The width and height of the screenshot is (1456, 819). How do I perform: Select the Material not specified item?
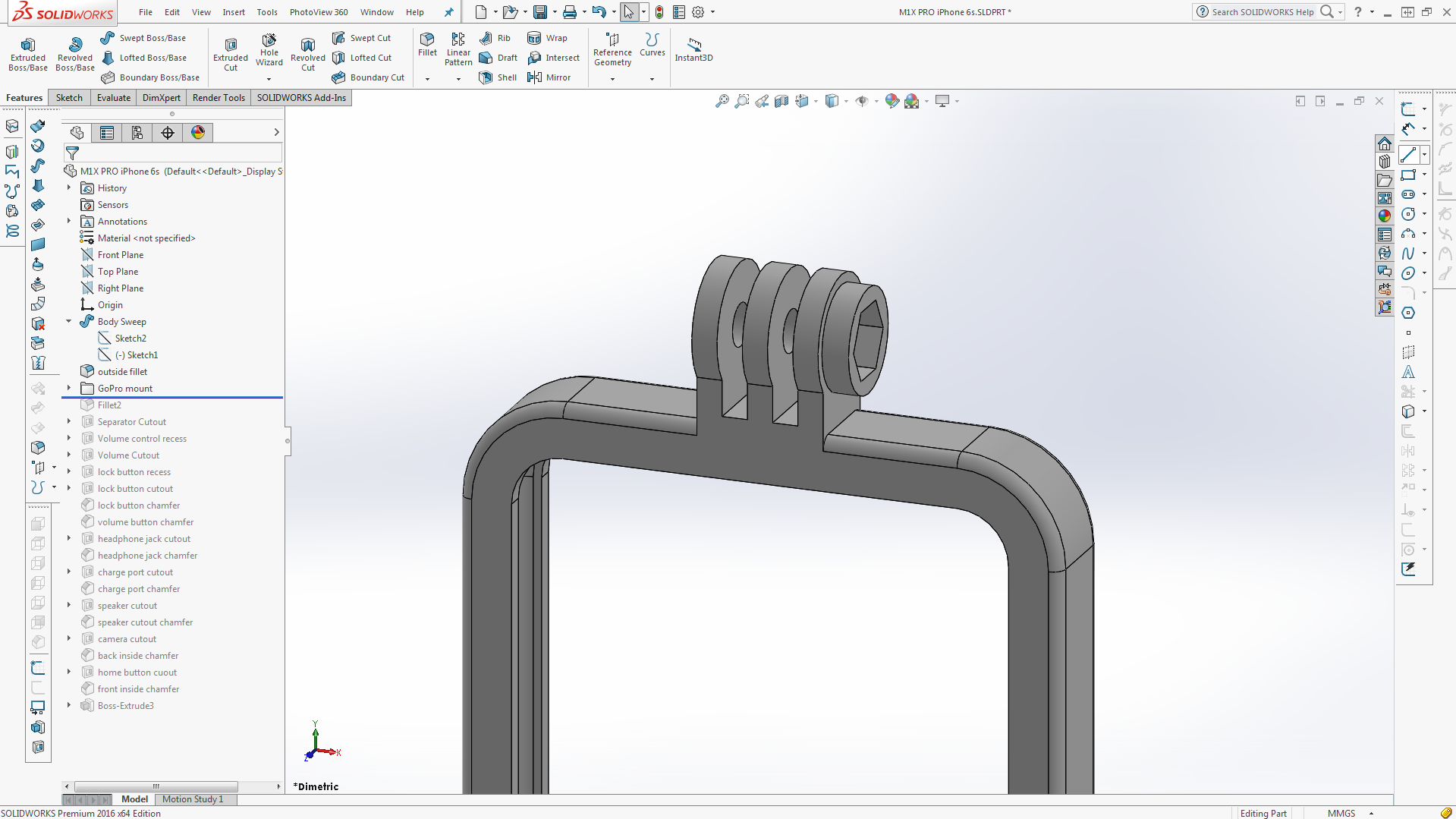tap(138, 238)
